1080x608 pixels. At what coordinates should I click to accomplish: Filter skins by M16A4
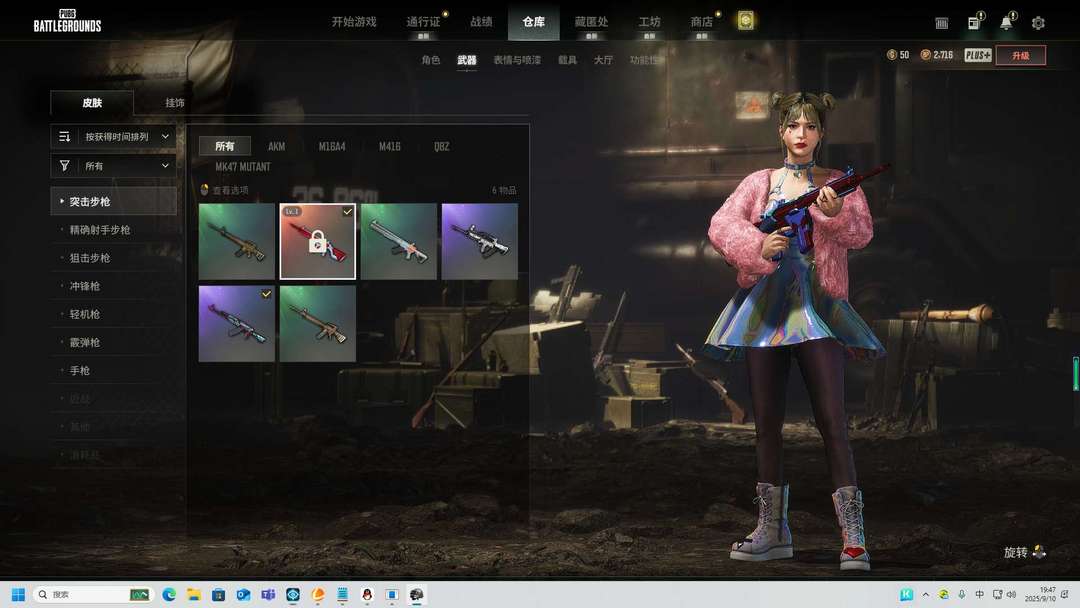coord(332,146)
